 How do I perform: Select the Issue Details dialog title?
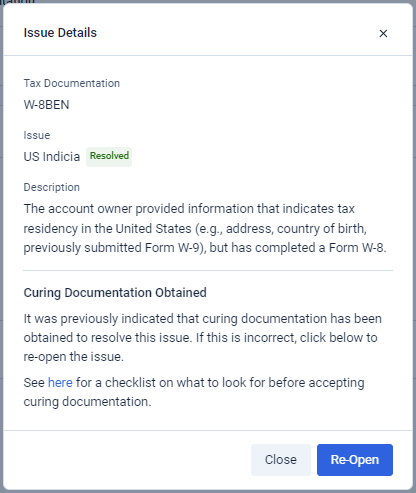pyautogui.click(x=60, y=33)
